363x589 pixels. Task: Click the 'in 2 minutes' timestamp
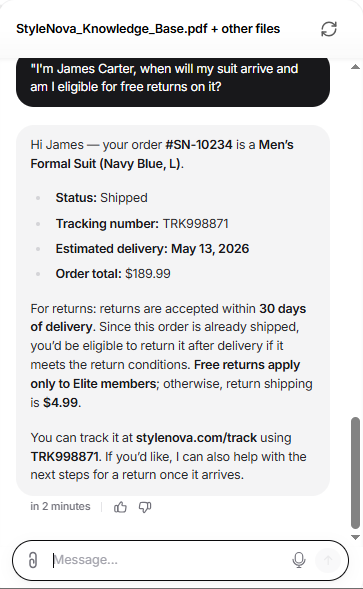coord(60,506)
